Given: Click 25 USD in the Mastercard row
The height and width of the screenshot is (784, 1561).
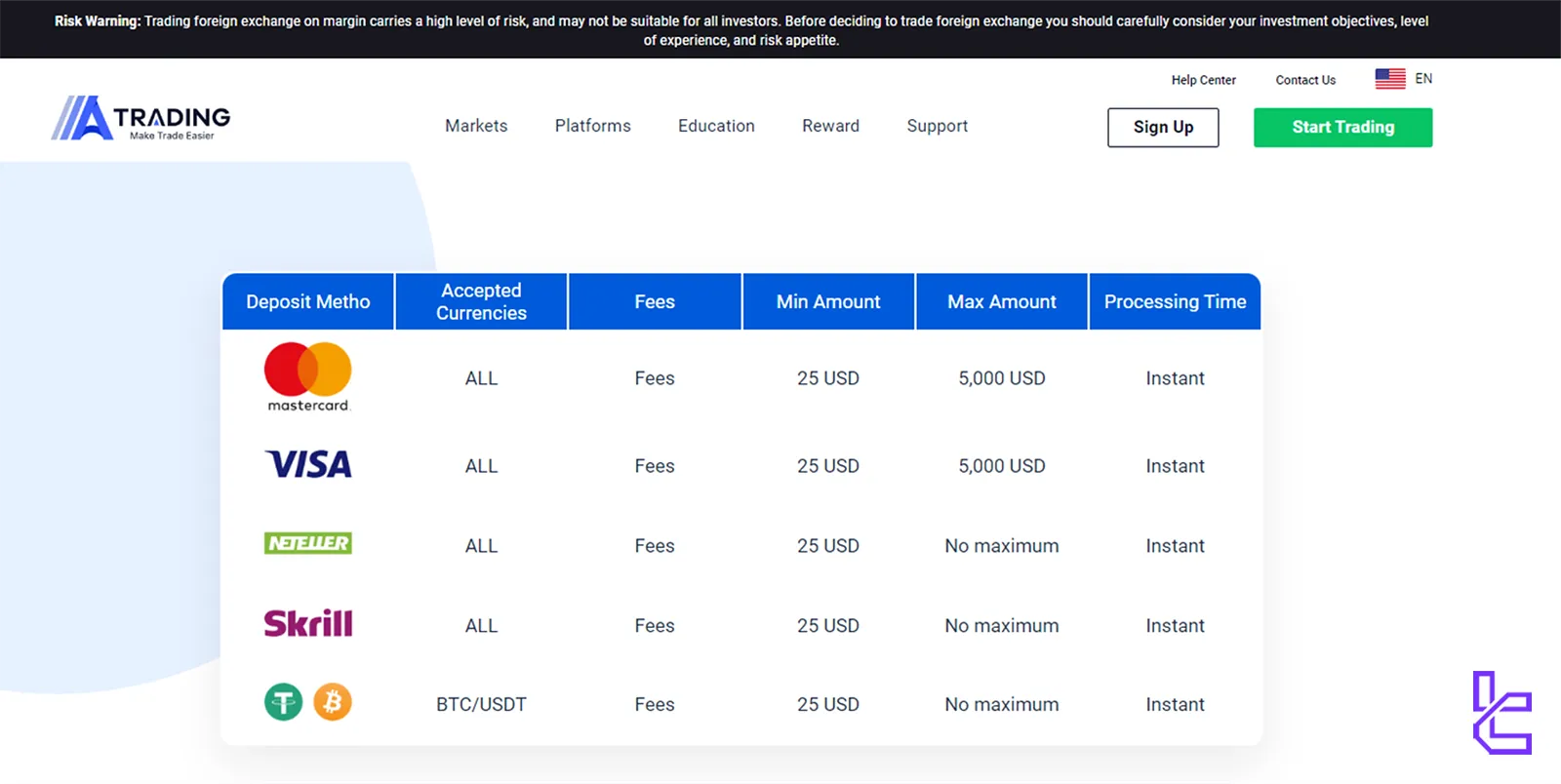Looking at the screenshot, I should [x=828, y=378].
